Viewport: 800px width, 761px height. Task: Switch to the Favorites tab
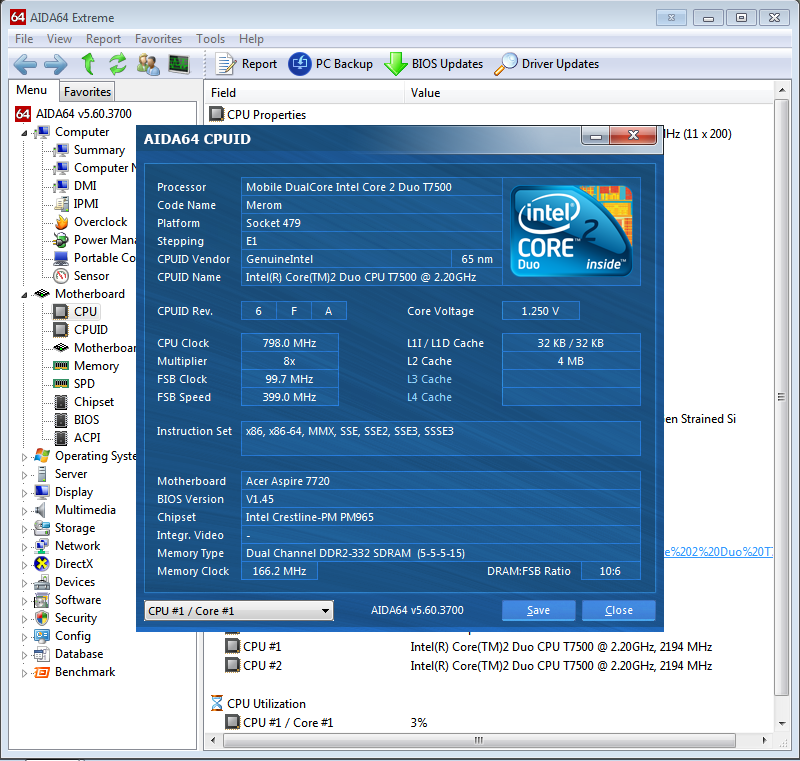click(87, 92)
